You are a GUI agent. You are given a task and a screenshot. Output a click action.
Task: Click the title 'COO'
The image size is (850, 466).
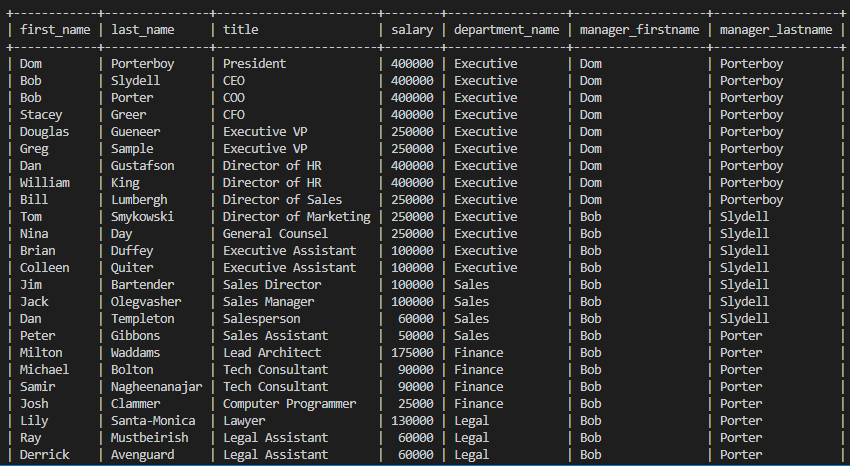(x=234, y=98)
